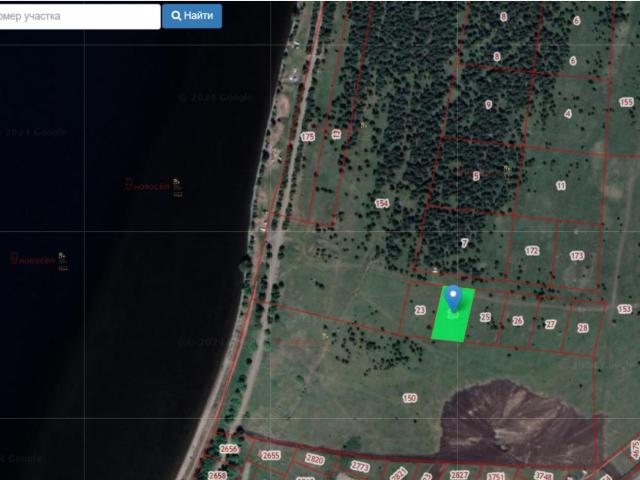Select parcel number 25 label
The image size is (640, 480).
[x=486, y=317]
